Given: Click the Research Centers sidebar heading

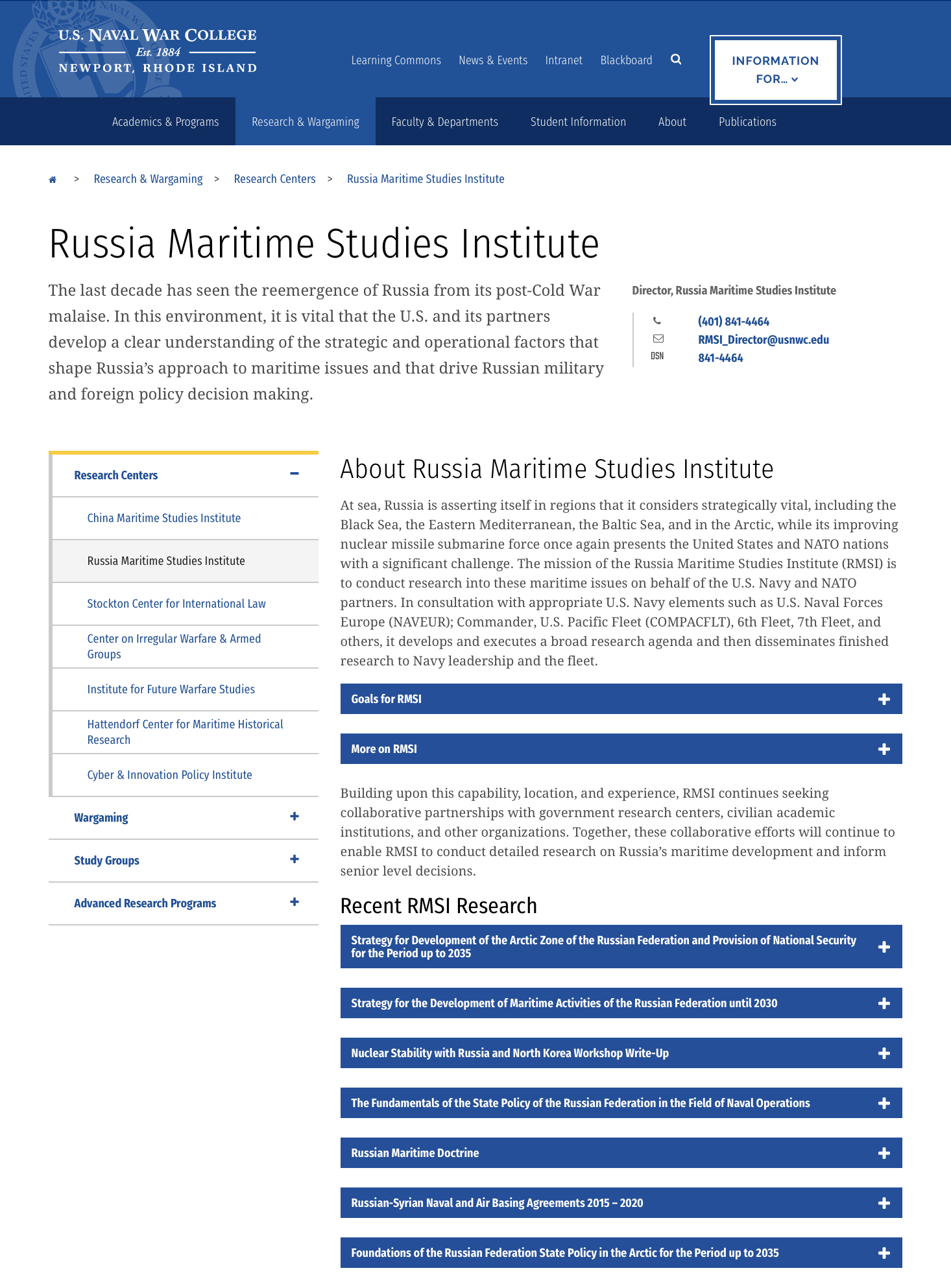Looking at the screenshot, I should (116, 475).
